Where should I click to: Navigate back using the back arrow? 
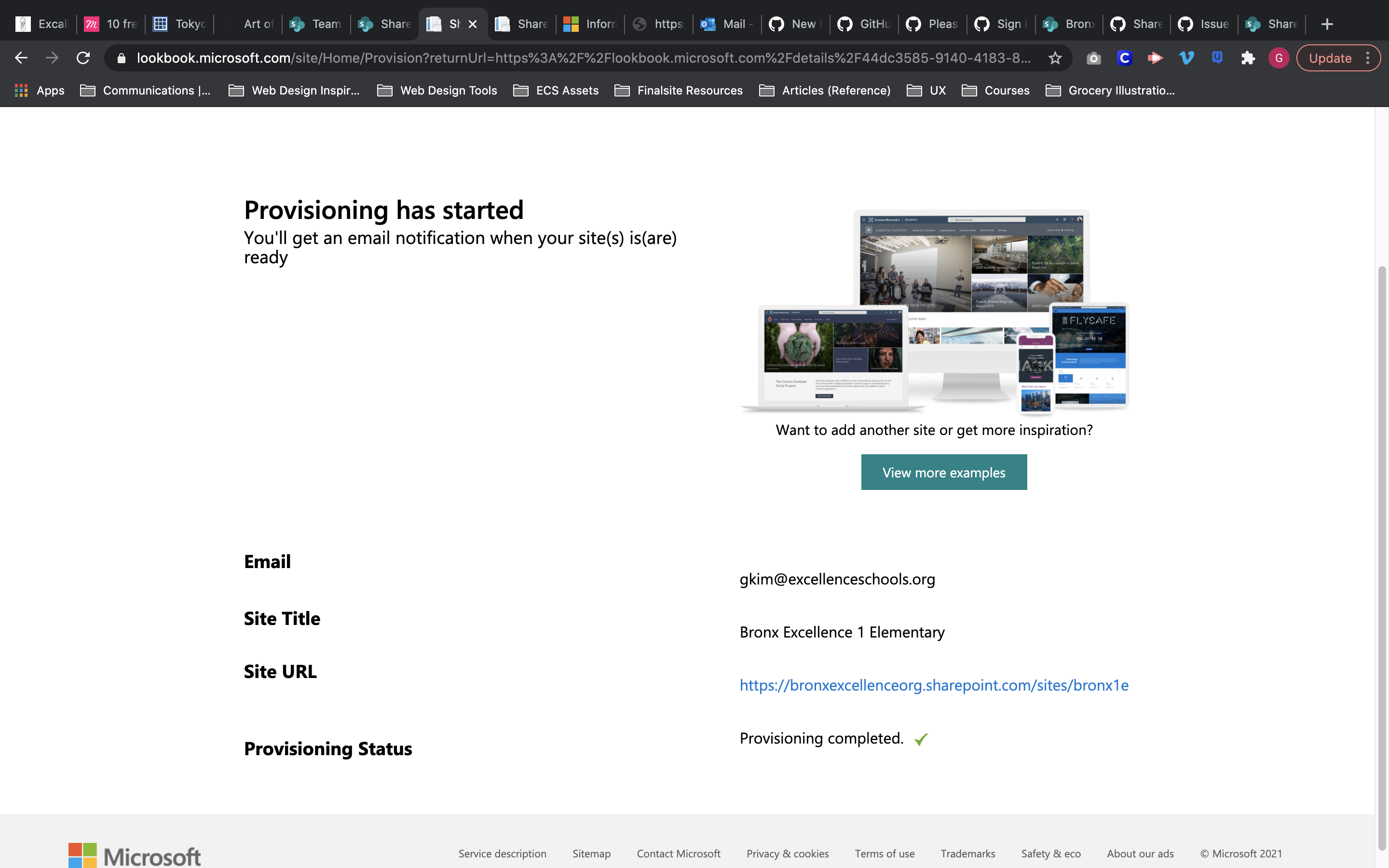pos(21,57)
